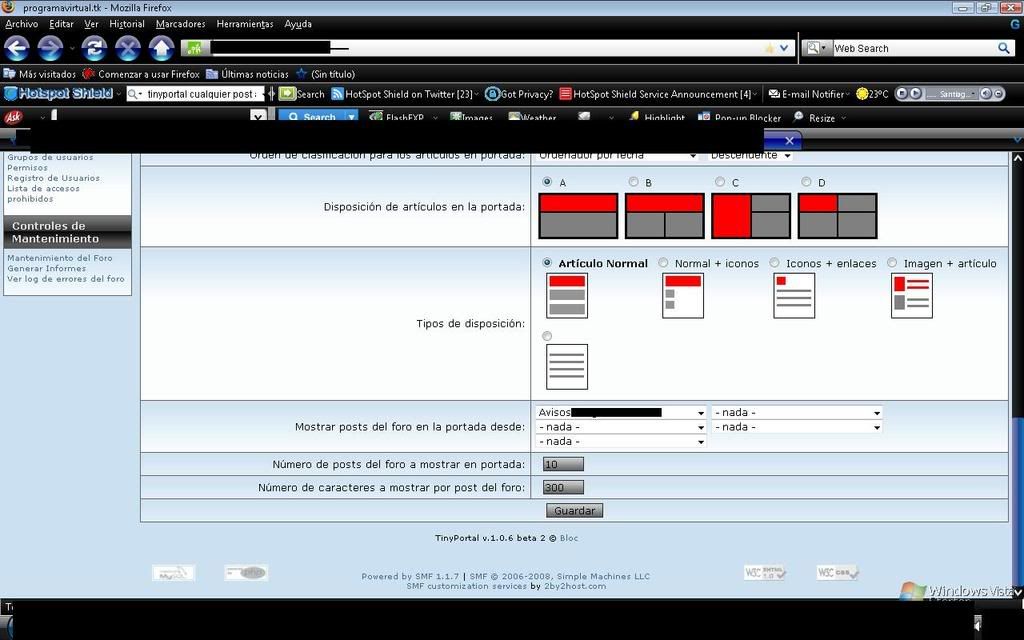
Task: Click the Web Search magnifier icon
Action: tap(1004, 48)
